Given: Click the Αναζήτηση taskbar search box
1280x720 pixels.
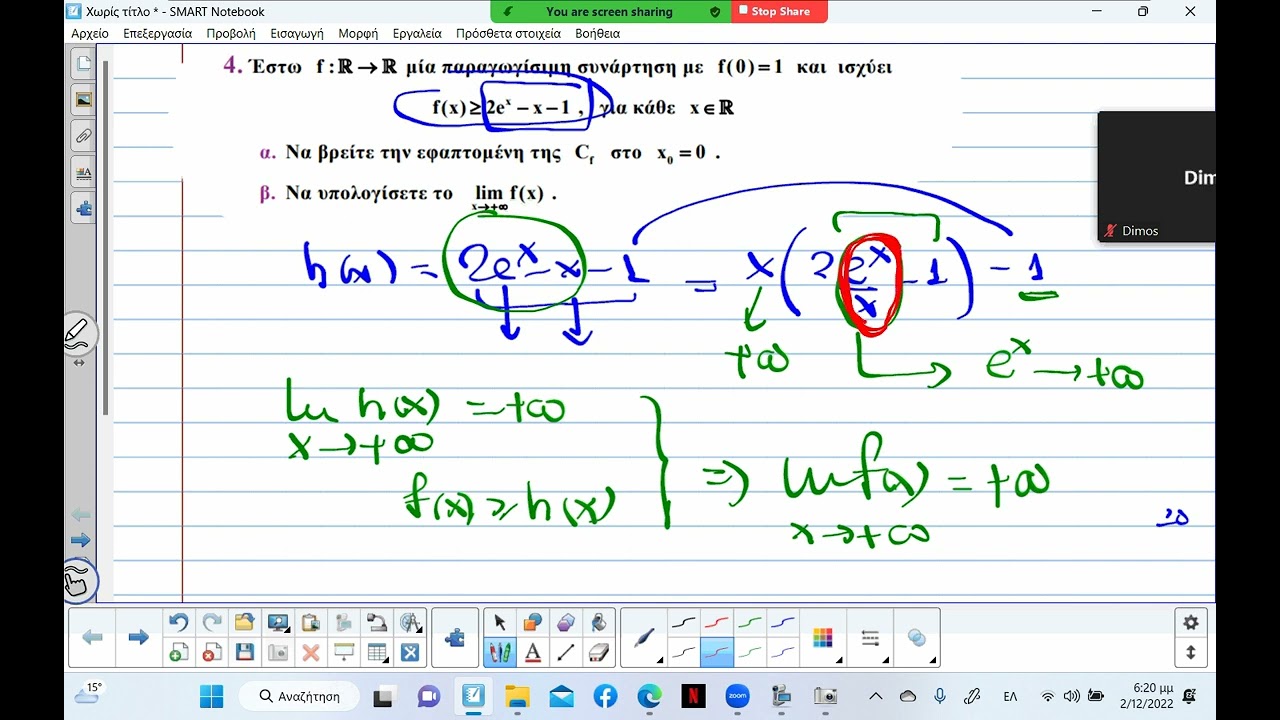Looking at the screenshot, I should click(297, 696).
